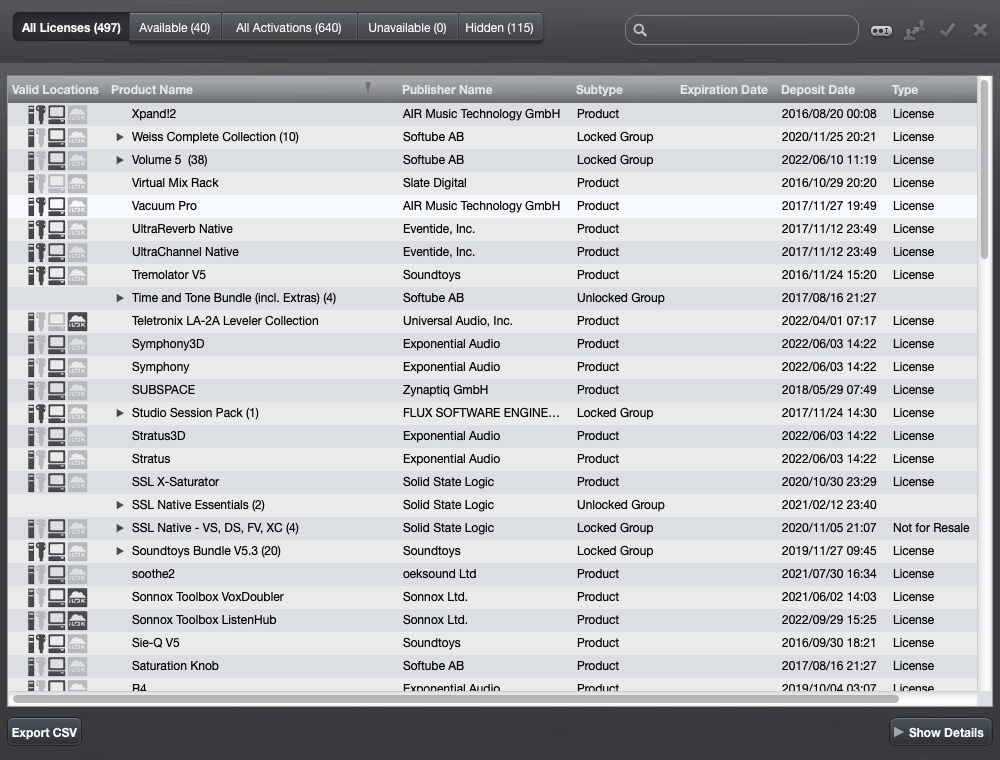Click the 'Universal Audio, Inc.' publisher cell
The width and height of the screenshot is (1000, 760).
[x=457, y=321]
